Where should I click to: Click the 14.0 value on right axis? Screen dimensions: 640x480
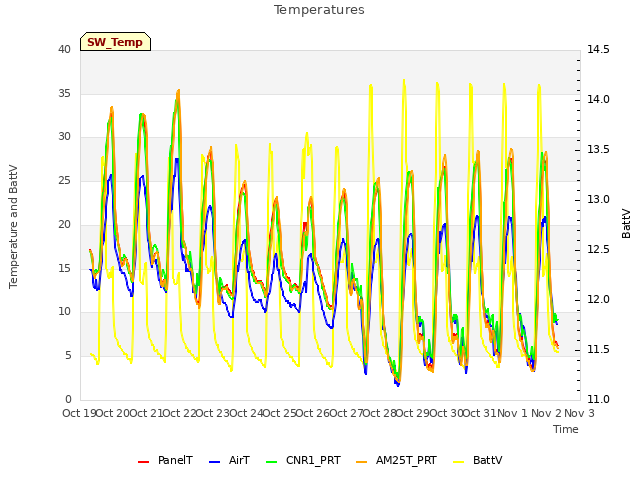point(598,100)
